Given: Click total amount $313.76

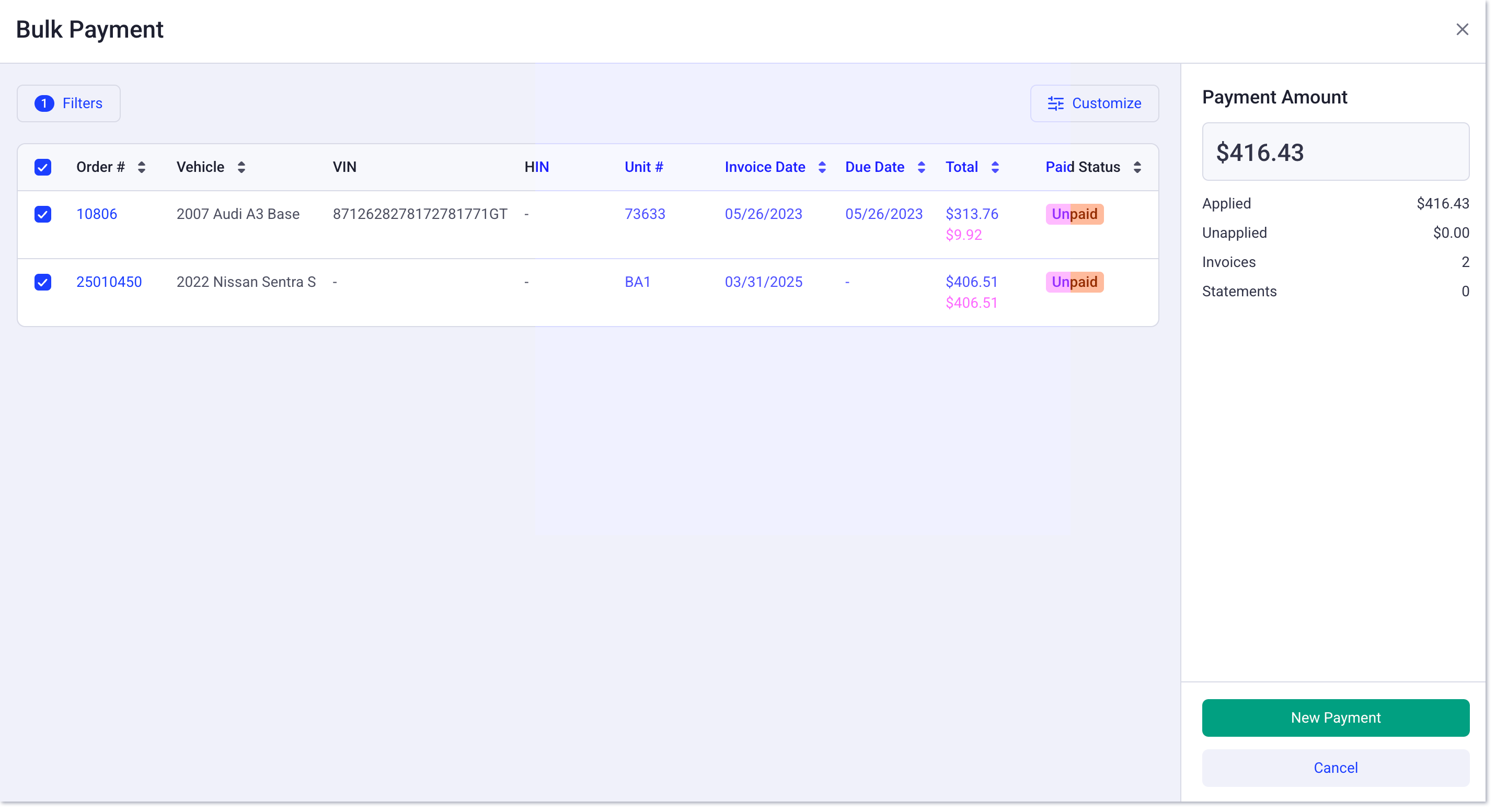Looking at the screenshot, I should (x=972, y=214).
